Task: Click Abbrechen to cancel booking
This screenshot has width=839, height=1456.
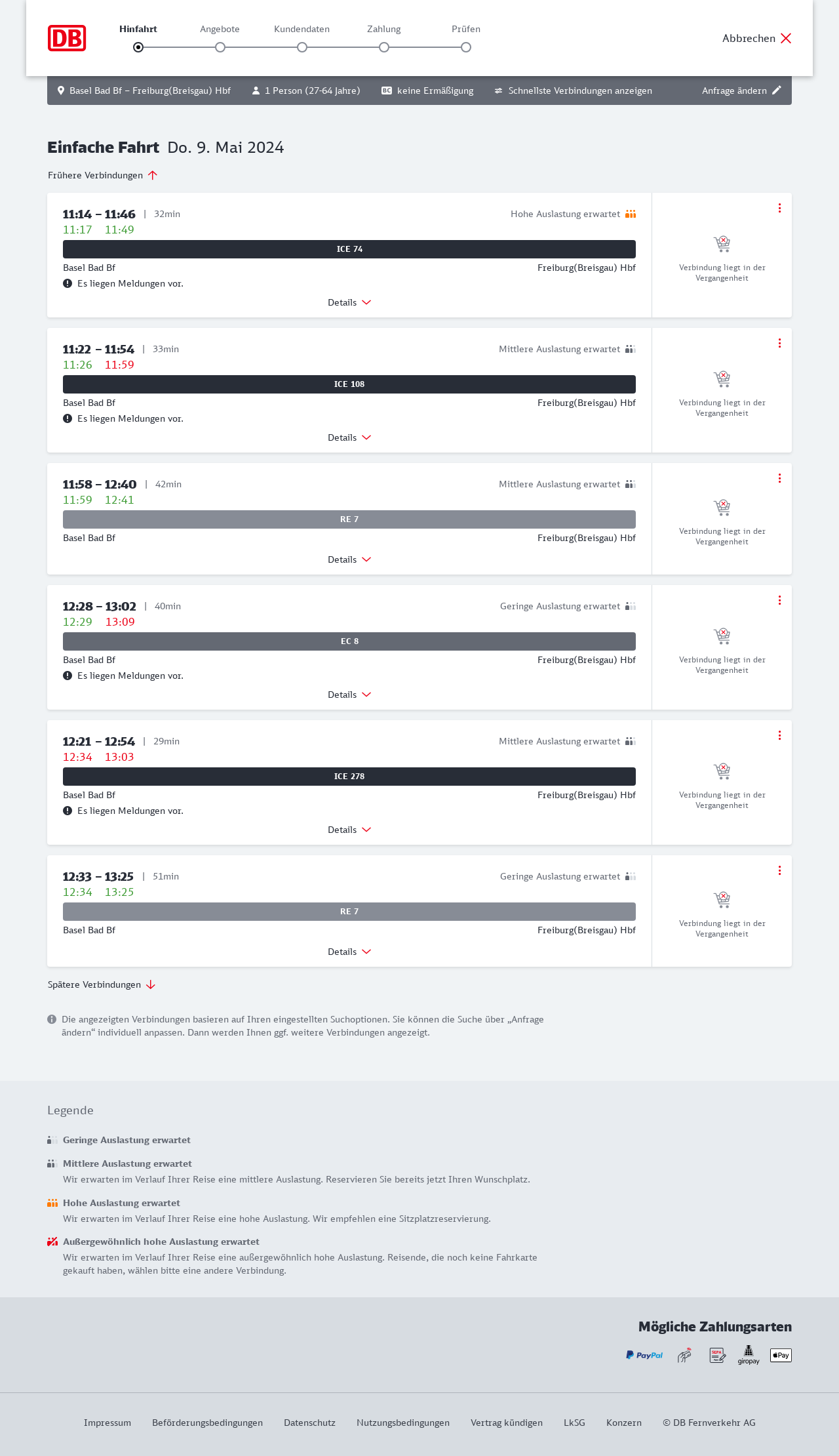Action: coord(756,38)
